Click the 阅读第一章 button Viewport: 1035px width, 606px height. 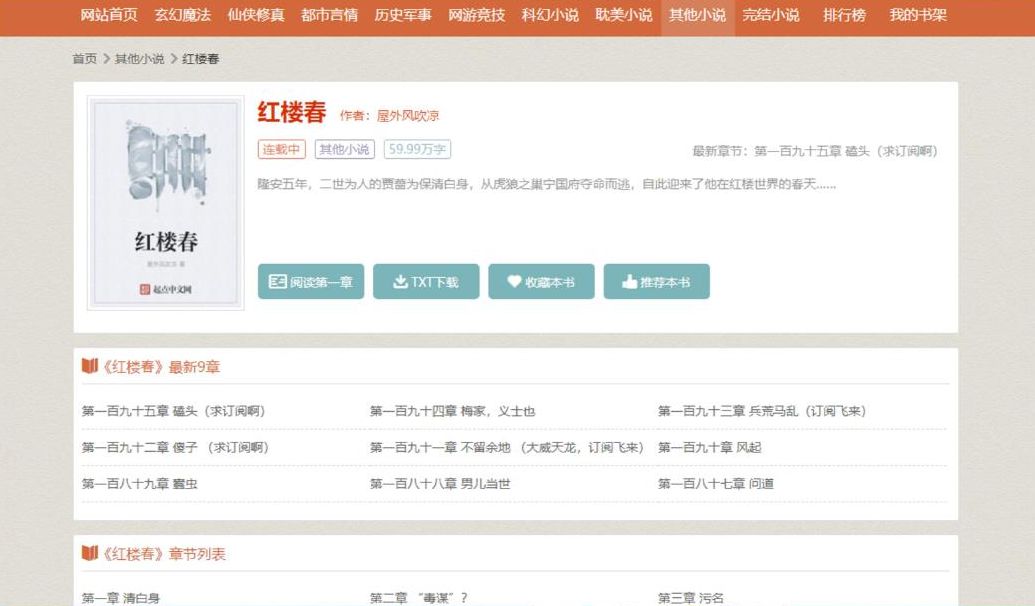click(311, 282)
